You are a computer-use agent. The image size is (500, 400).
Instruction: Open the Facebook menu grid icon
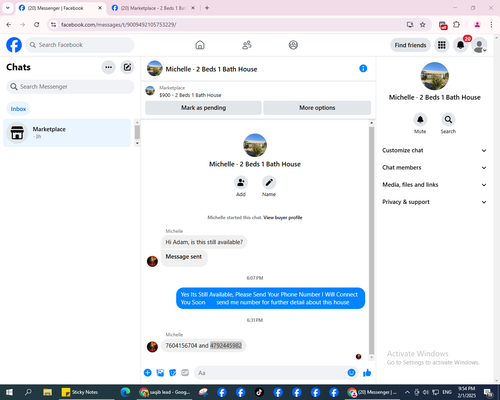(442, 45)
